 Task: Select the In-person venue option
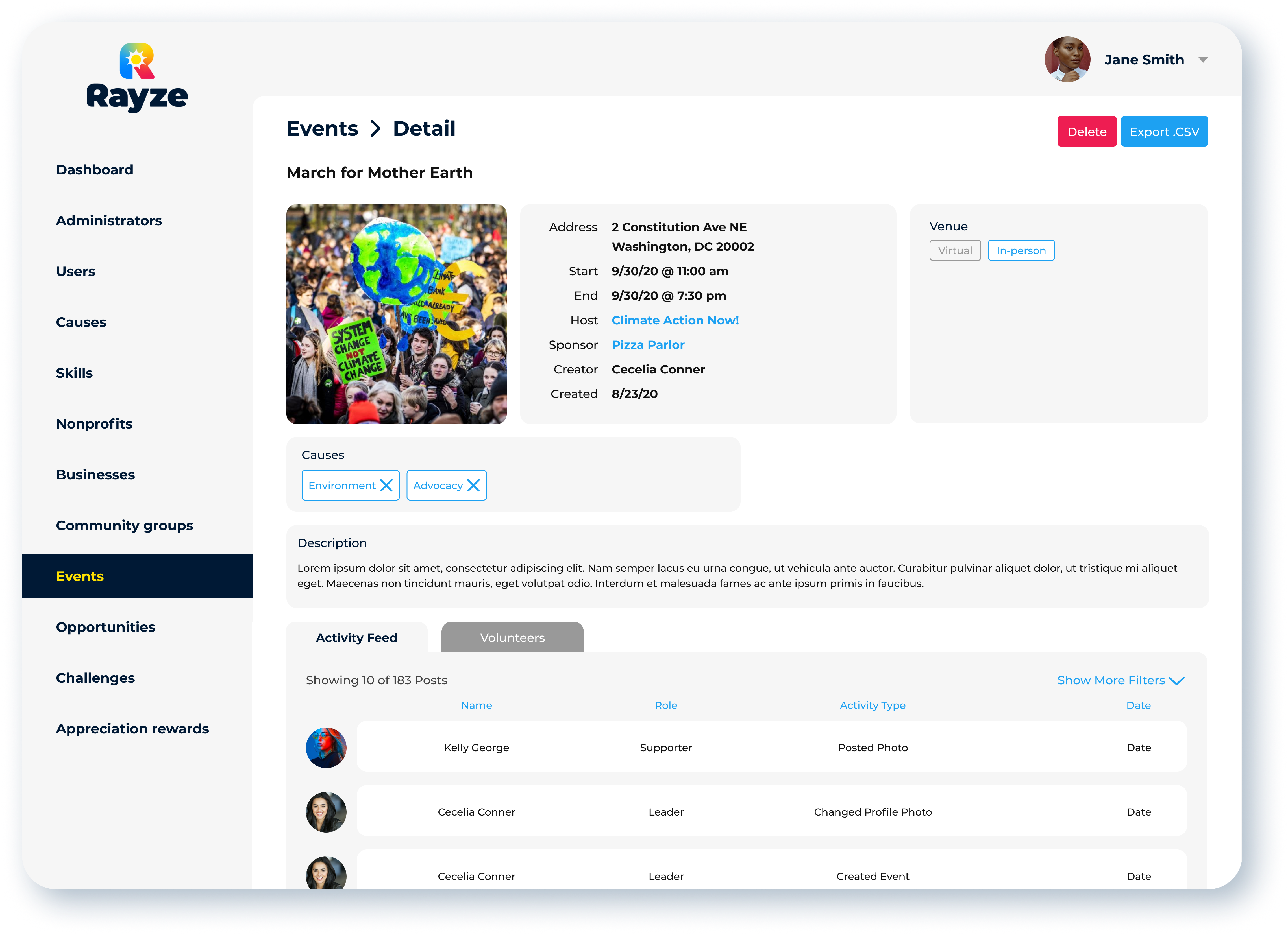1021,250
